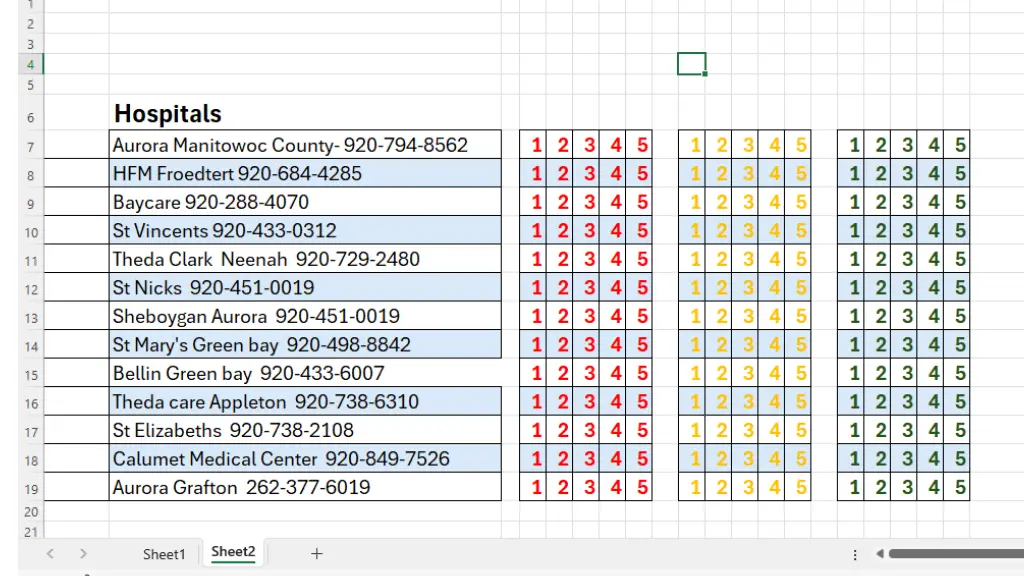This screenshot has height=576, width=1024.
Task: Select row header 19
Action: coord(31,488)
